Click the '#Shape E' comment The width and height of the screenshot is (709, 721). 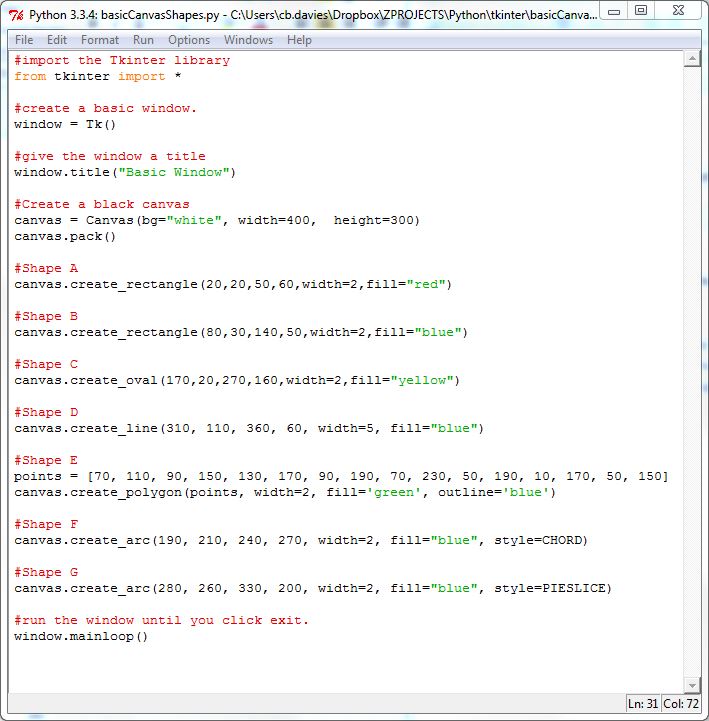[46, 460]
